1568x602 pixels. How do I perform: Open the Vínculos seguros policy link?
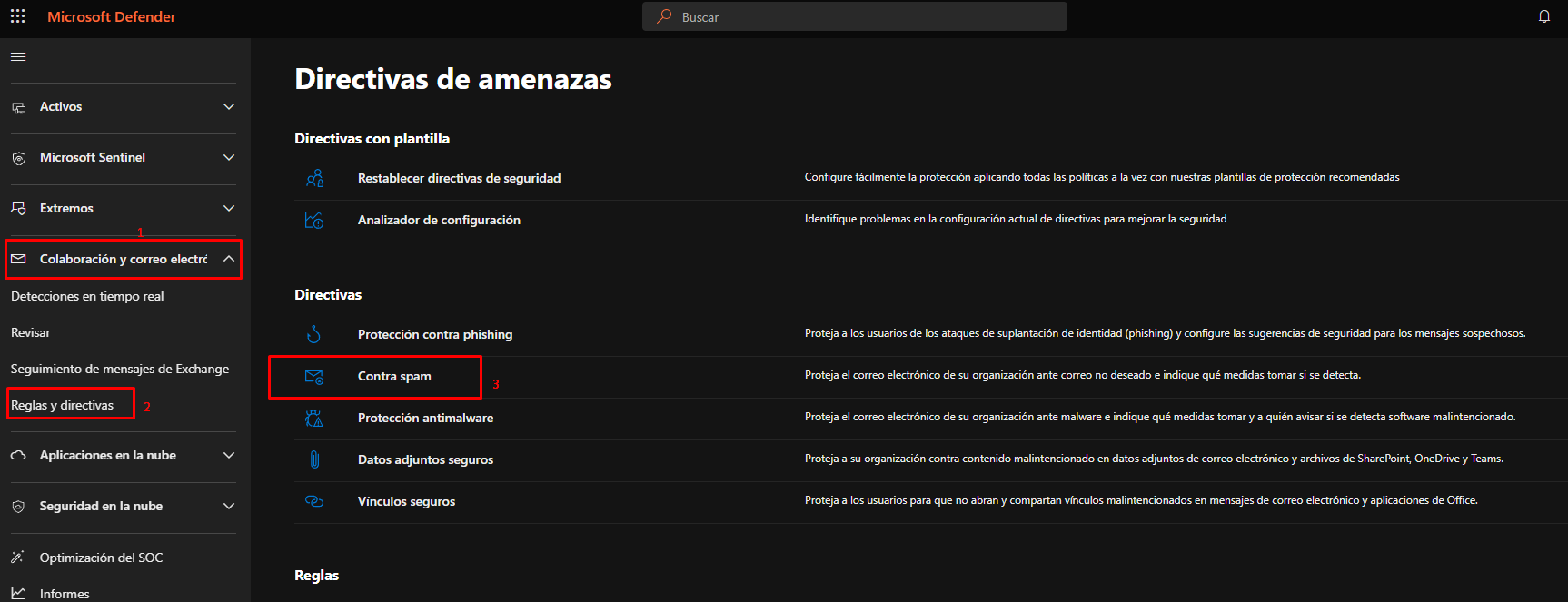tap(406, 501)
